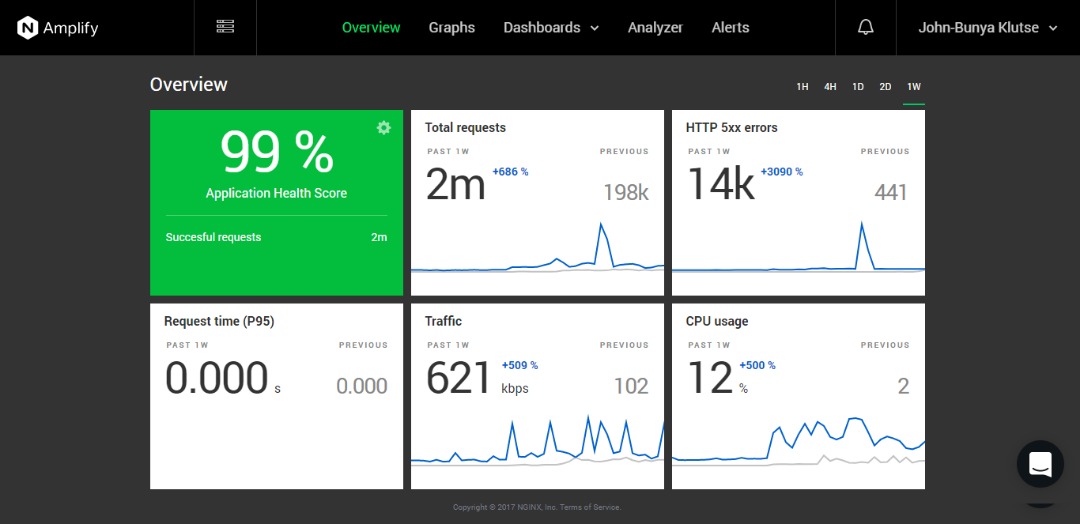Open the Terms of Service link
Screen dimensions: 1080x524
(590, 508)
